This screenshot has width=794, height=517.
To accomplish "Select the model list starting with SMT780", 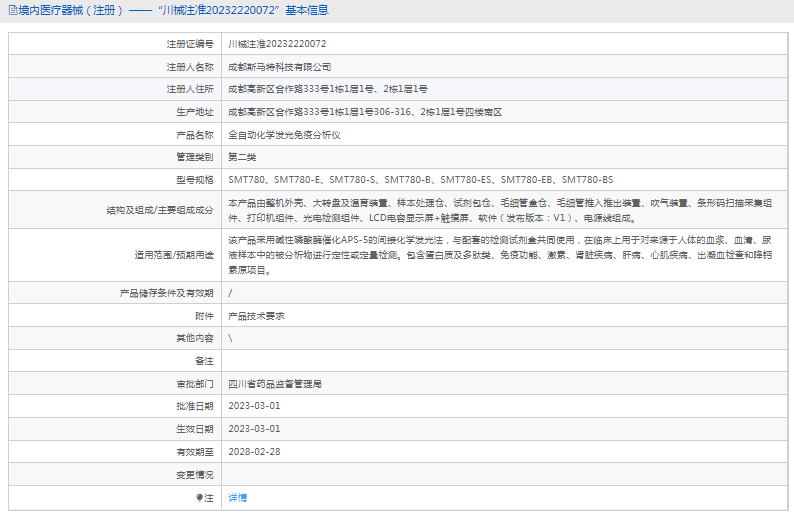I will point(421,180).
